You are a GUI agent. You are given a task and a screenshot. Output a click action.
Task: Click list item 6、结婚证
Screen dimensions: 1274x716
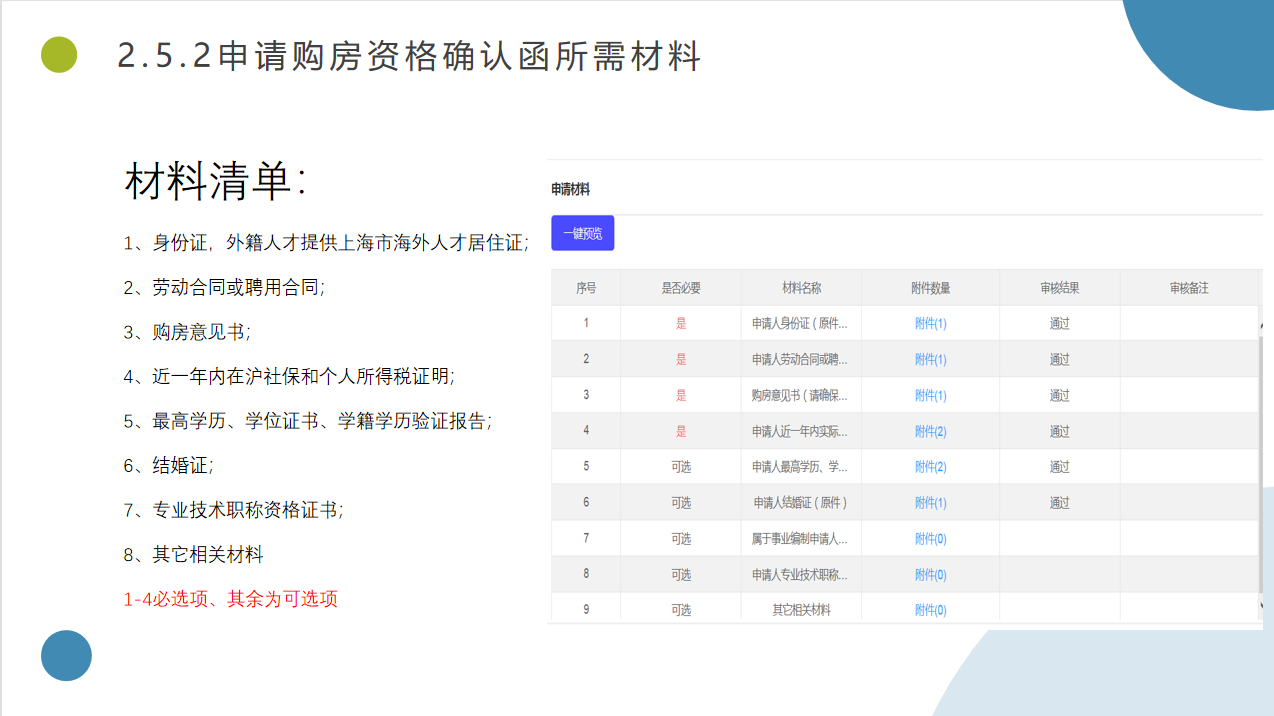168,466
